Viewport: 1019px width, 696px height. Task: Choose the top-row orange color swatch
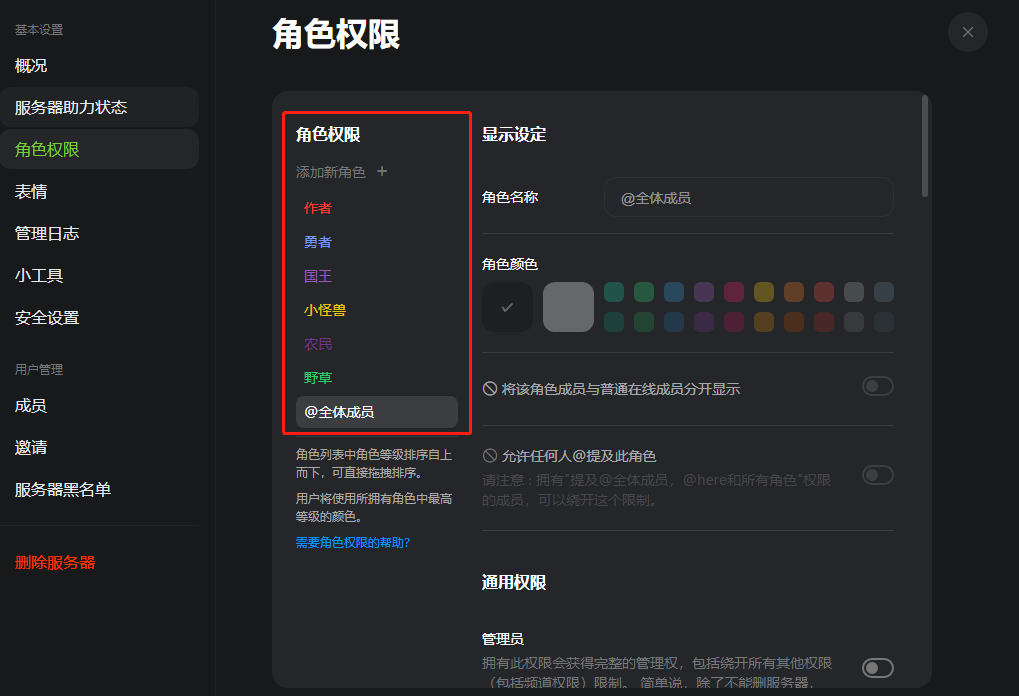point(793,292)
